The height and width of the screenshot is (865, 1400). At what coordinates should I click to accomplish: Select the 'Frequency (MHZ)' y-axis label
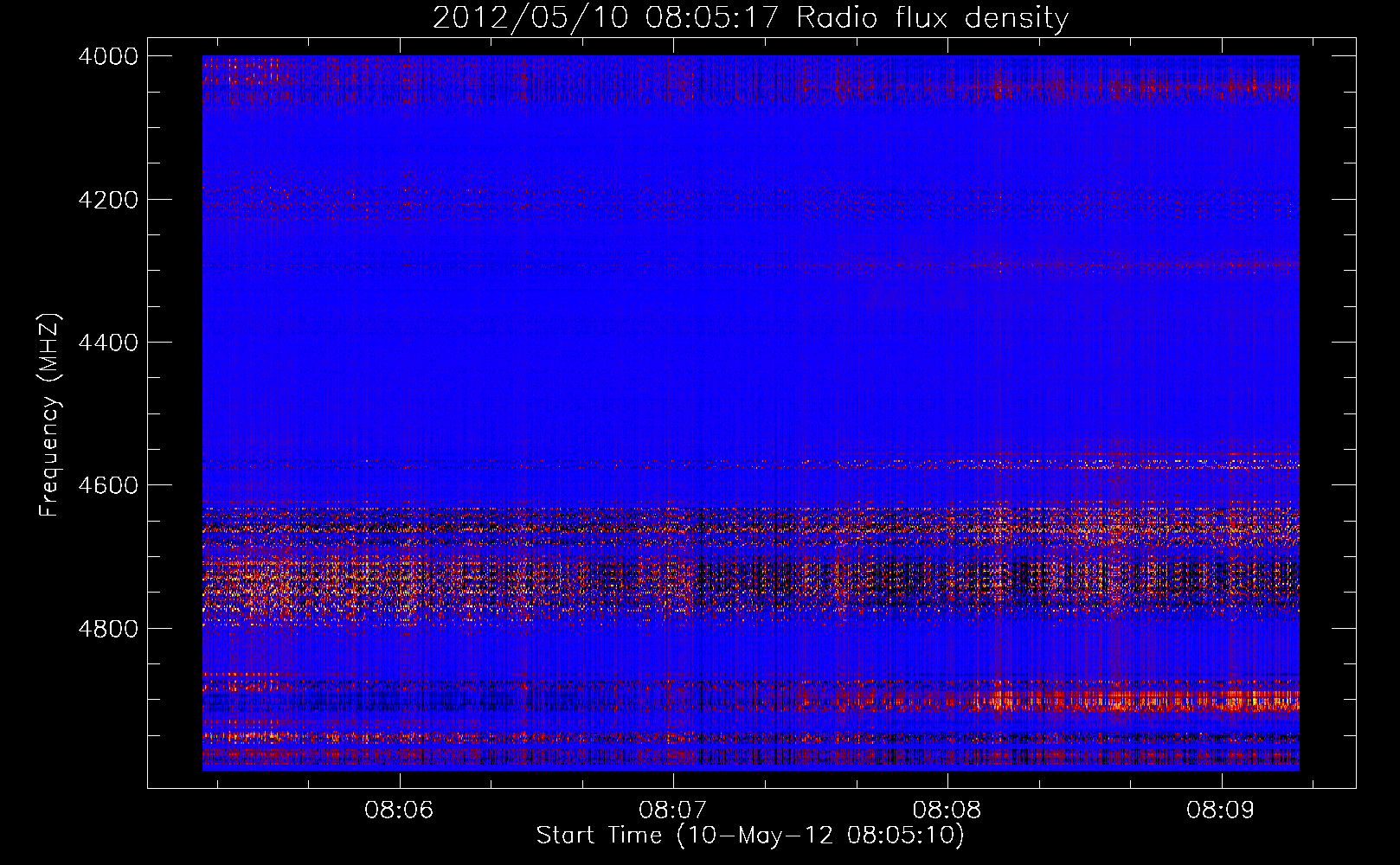click(49, 415)
